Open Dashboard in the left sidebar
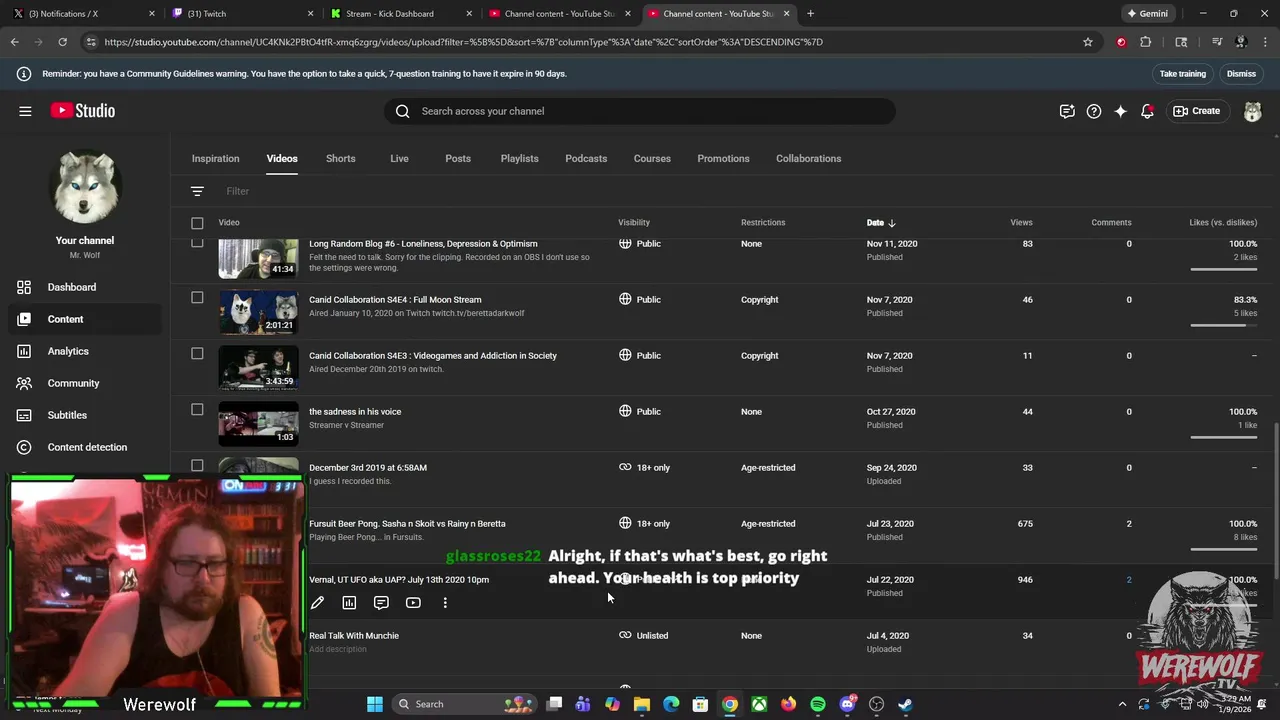 pos(85,287)
